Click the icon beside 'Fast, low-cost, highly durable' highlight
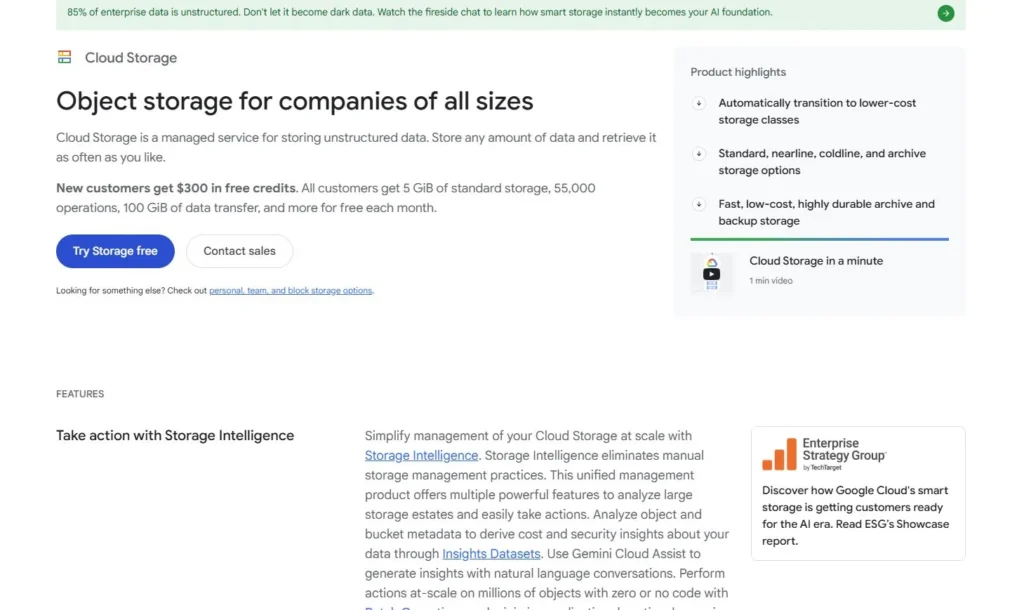This screenshot has width=1024, height=610. pos(699,204)
